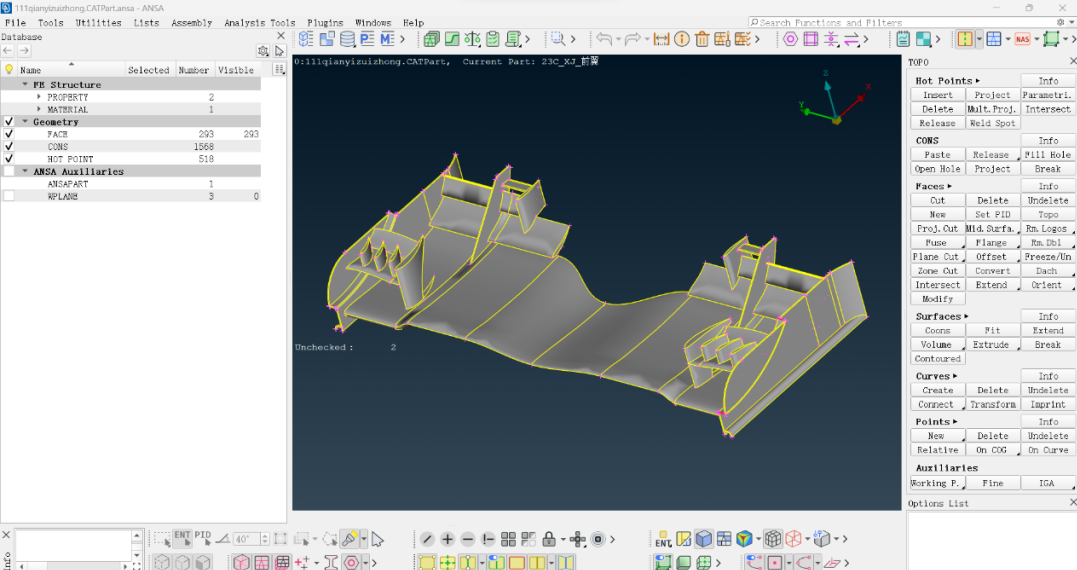The image size is (1077, 570).
Task: Click the NAS deck selector icon
Action: pyautogui.click(x=1022, y=39)
